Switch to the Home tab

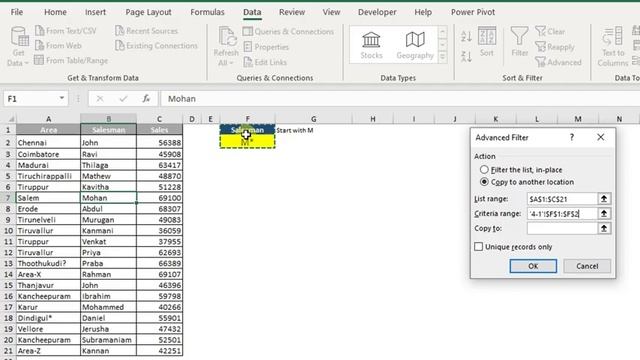[55, 12]
